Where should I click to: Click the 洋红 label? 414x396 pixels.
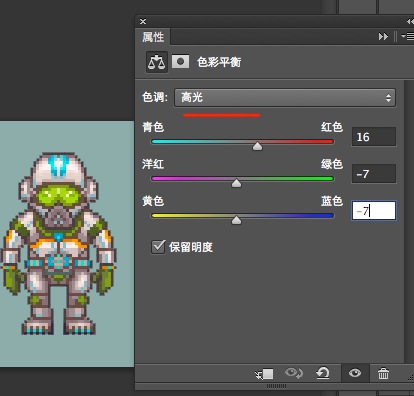(x=153, y=164)
